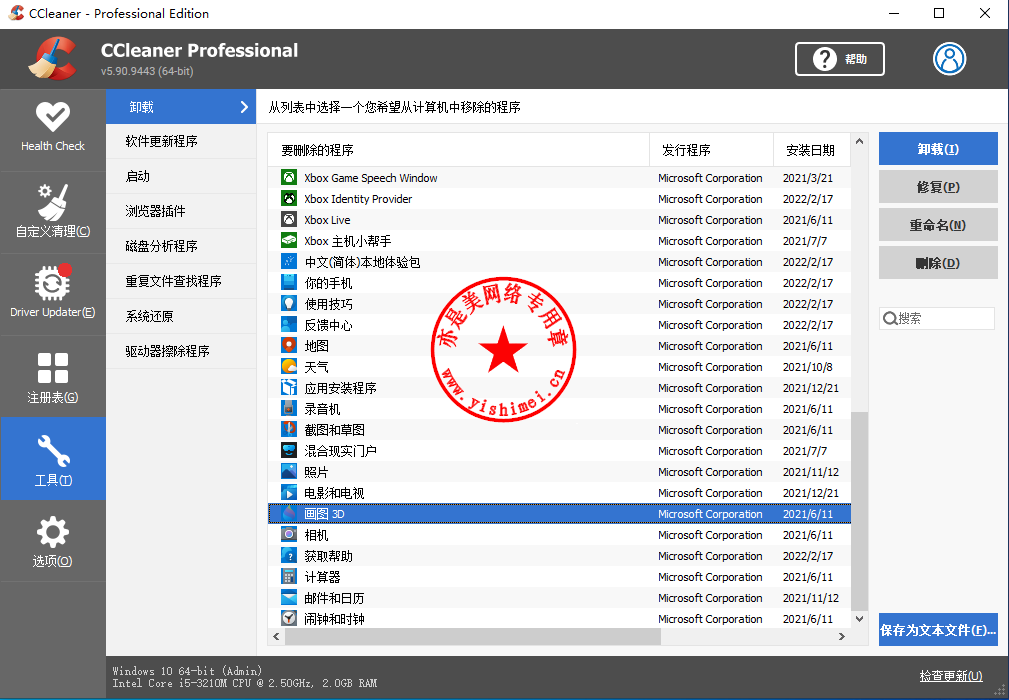1009x700 pixels.
Task: Click the 截图和草图 icon
Action: click(x=289, y=430)
